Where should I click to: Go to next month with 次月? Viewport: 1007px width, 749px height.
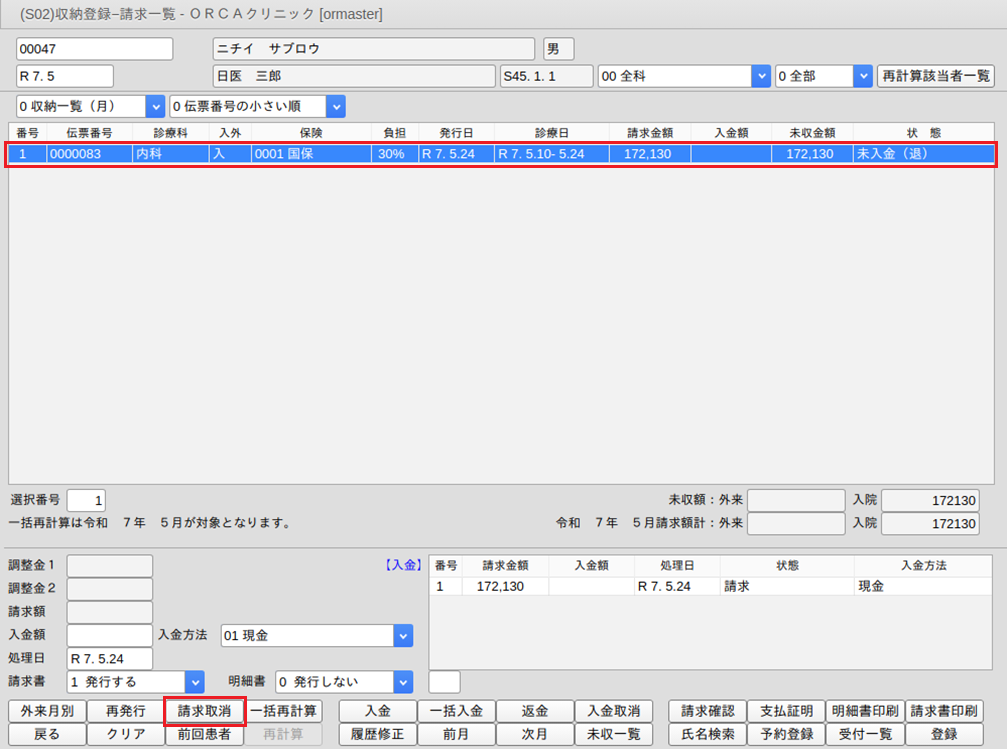pyautogui.click(x=535, y=735)
